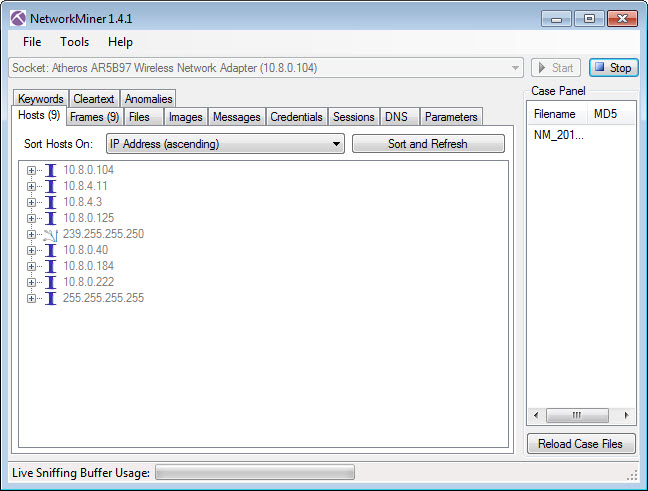Switch to the Keywords tab
The image size is (648, 491).
coord(40,99)
